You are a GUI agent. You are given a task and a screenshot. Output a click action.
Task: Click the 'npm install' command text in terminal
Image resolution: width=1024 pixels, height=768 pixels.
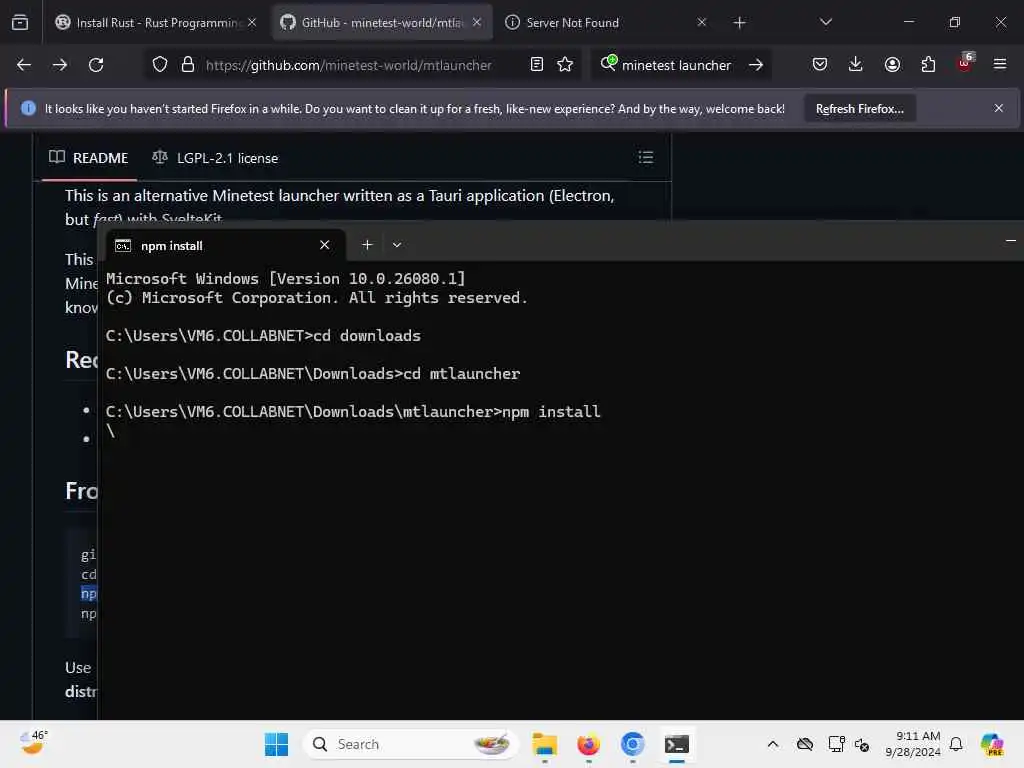coord(551,412)
